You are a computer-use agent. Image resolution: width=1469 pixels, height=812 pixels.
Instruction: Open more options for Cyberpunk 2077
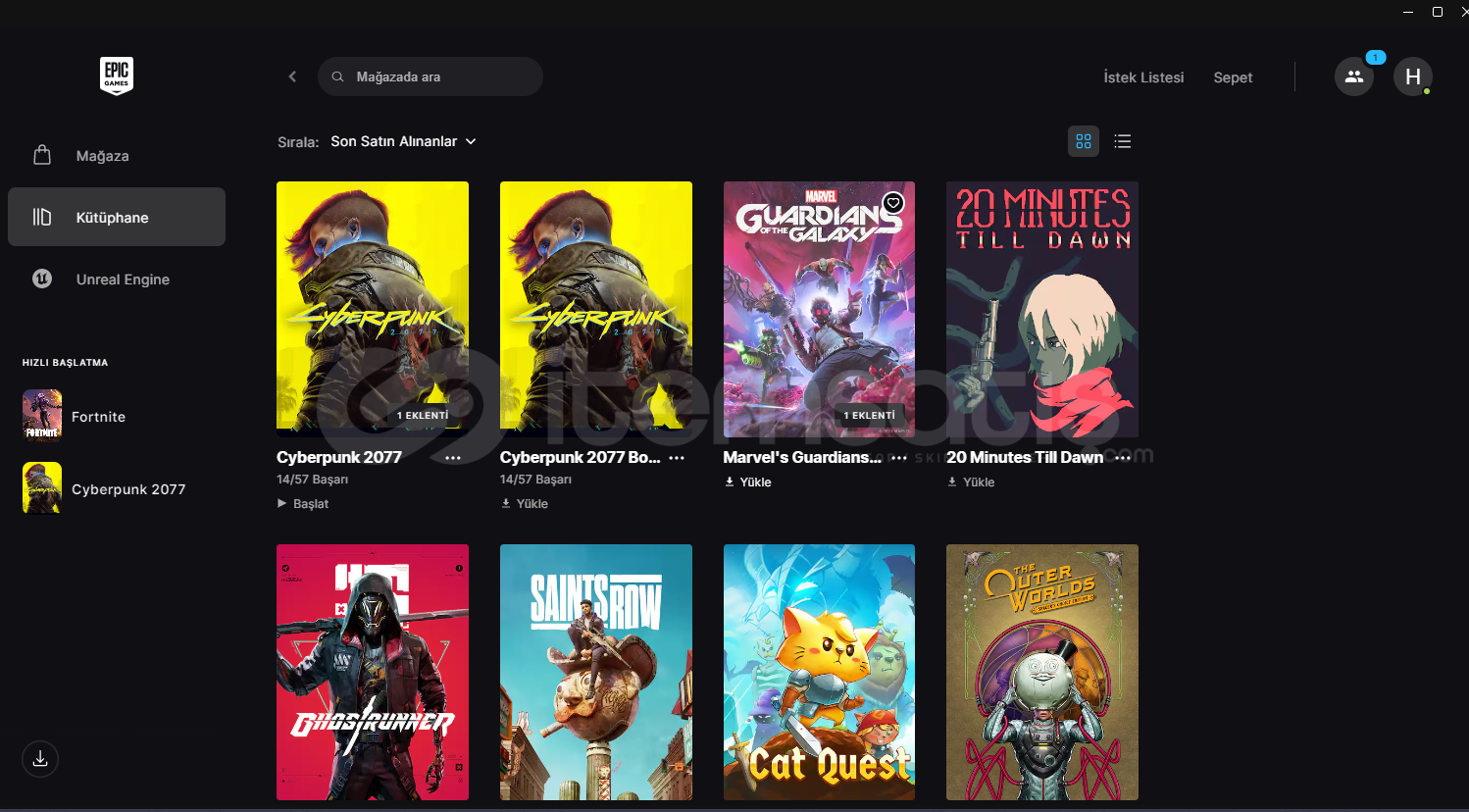[453, 458]
